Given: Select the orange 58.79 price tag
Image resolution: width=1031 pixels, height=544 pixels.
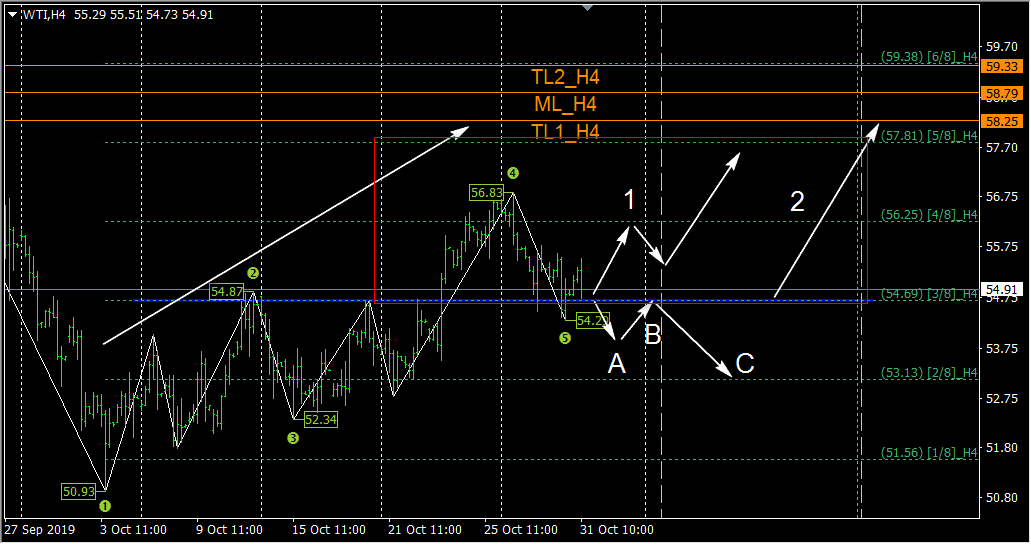Looking at the screenshot, I should 1001,93.
